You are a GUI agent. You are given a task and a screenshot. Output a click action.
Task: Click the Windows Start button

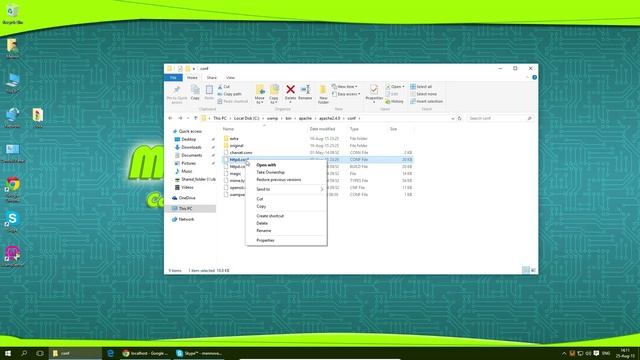point(8,353)
